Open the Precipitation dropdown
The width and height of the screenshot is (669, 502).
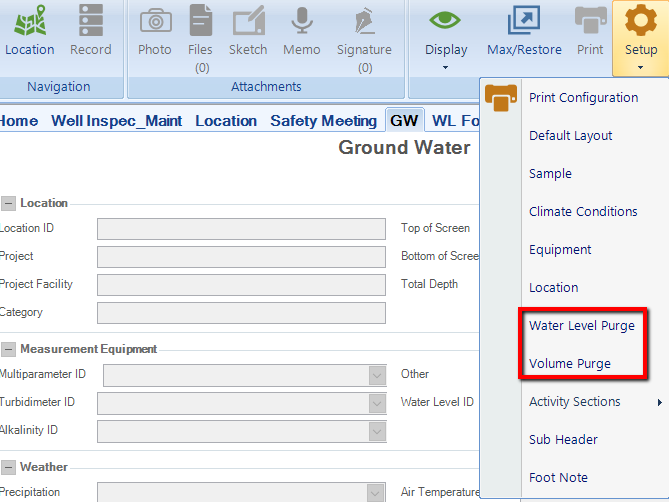[x=375, y=493]
